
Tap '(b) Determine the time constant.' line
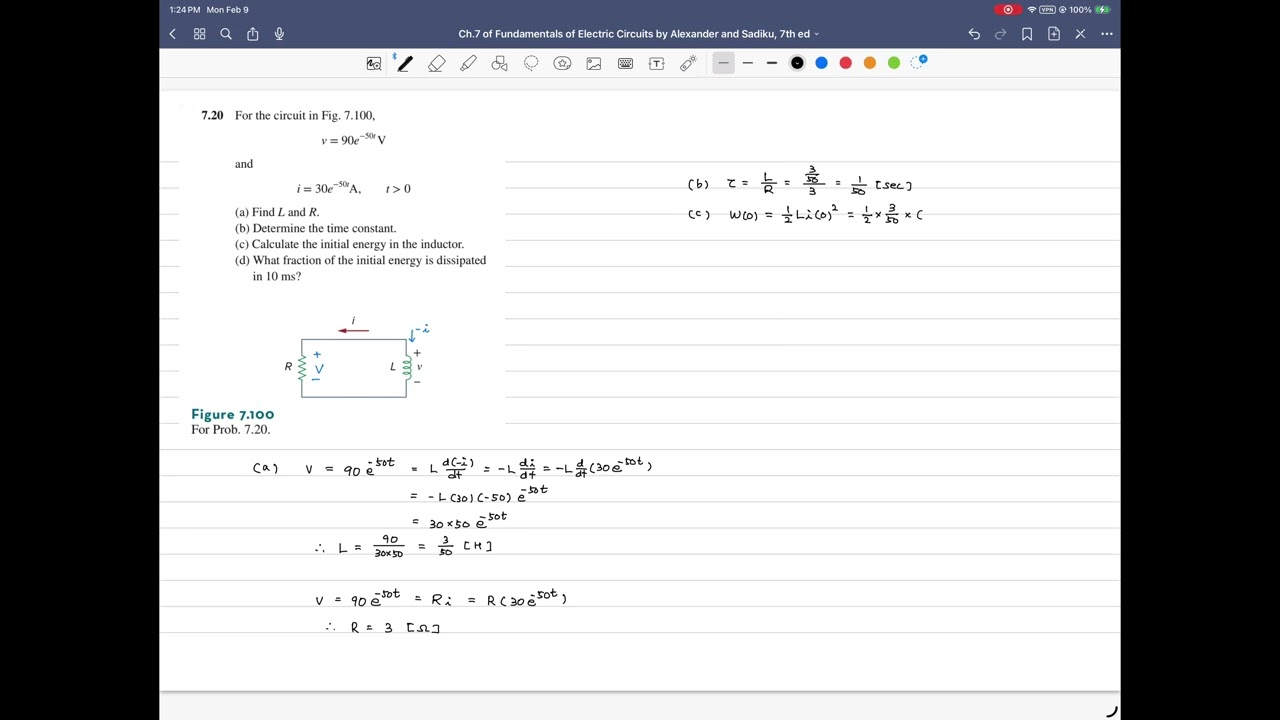click(315, 228)
